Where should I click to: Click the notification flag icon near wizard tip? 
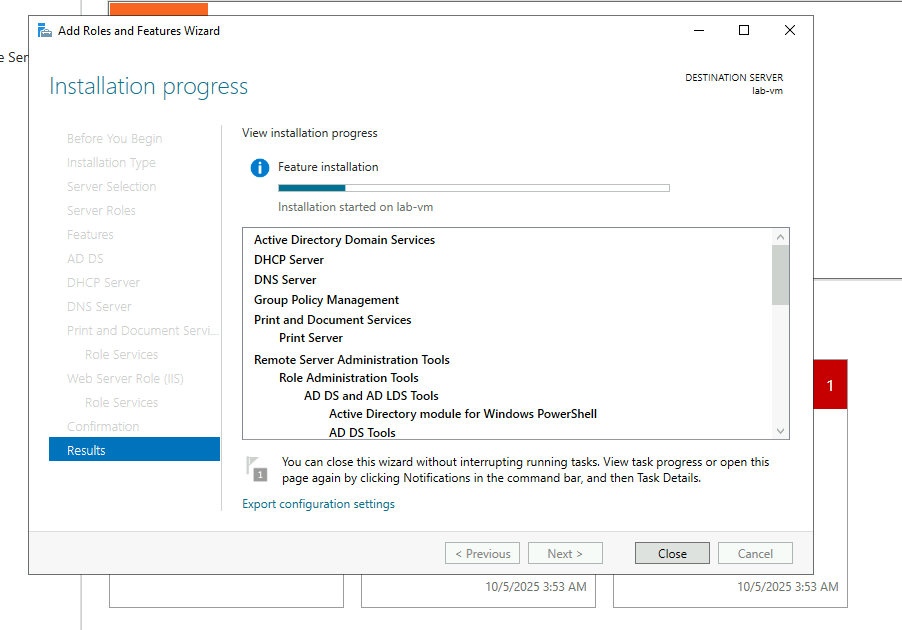(256, 469)
